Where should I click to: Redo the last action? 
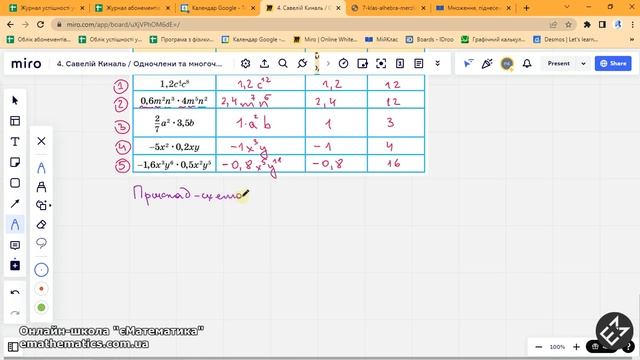[x=15, y=313]
